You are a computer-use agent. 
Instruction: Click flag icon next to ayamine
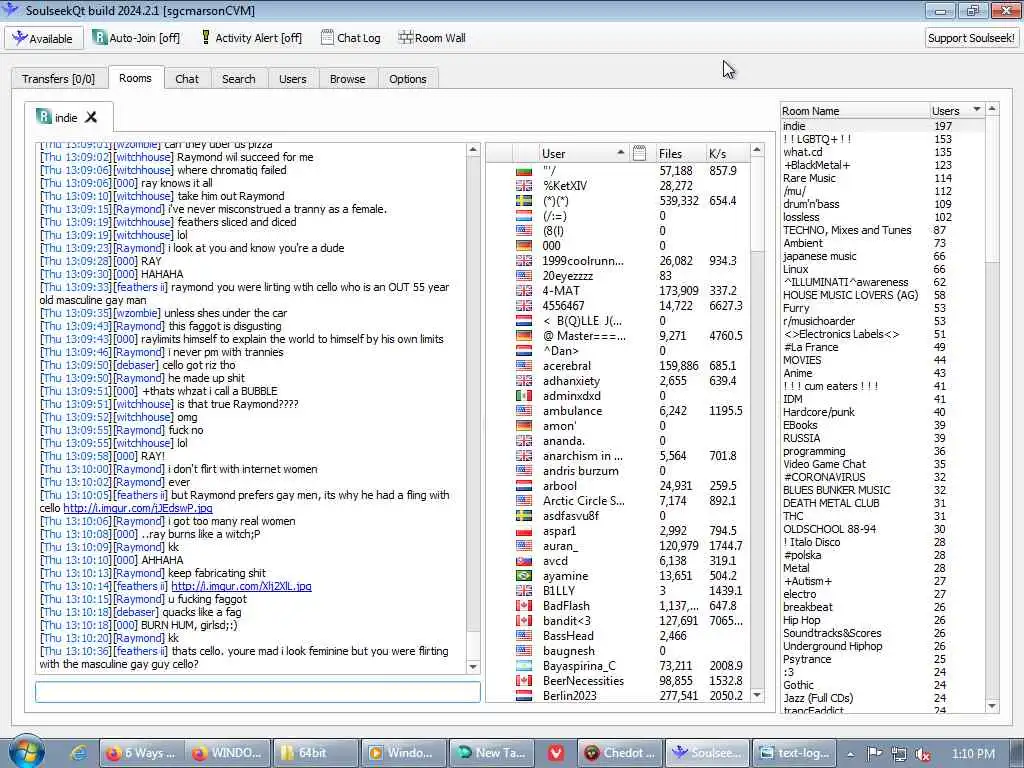pos(524,576)
